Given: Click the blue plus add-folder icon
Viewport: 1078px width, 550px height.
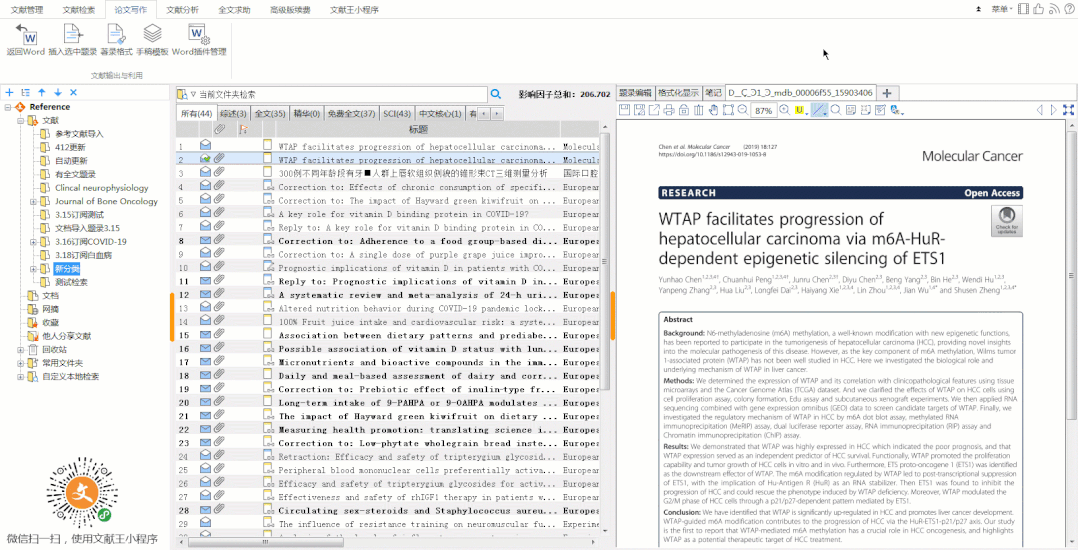Looking at the screenshot, I should click(9, 92).
